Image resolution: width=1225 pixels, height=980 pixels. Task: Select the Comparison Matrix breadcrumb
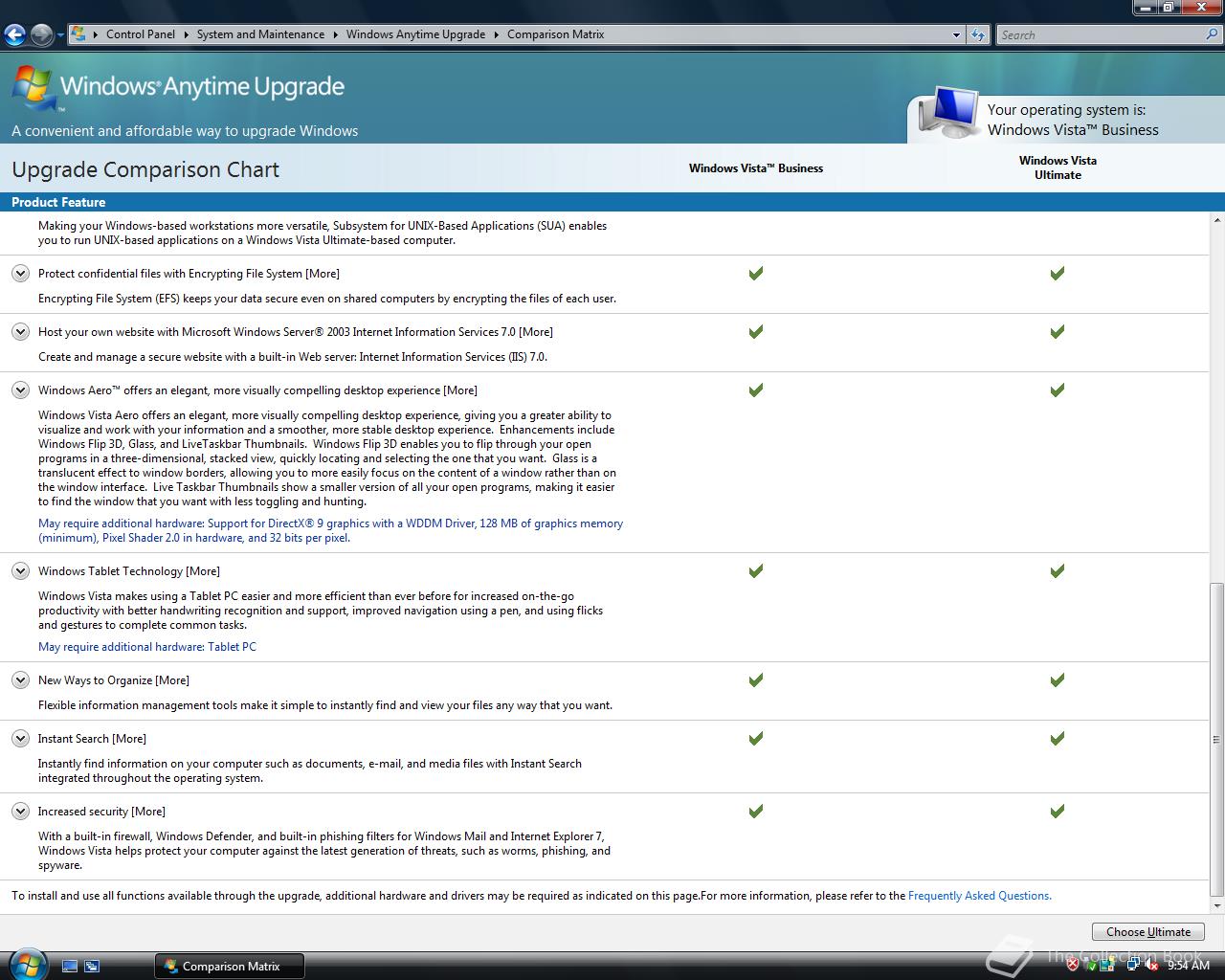556,34
